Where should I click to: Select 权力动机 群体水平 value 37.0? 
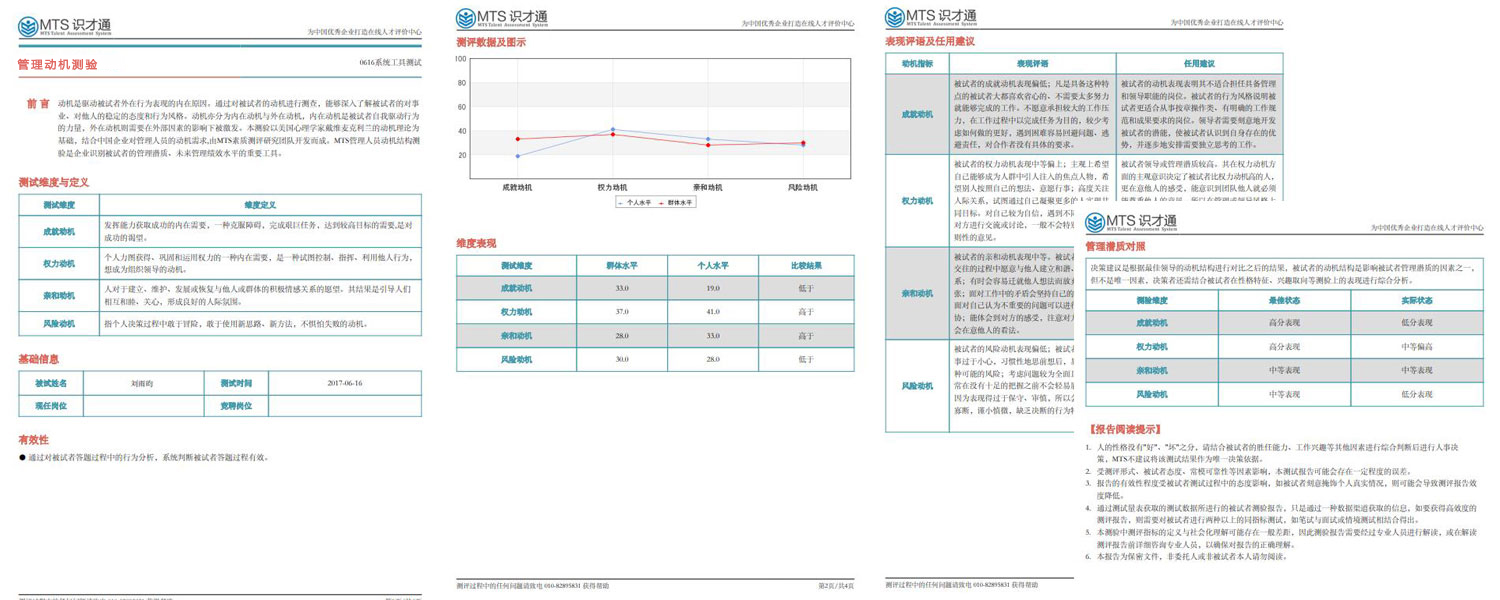[621, 312]
